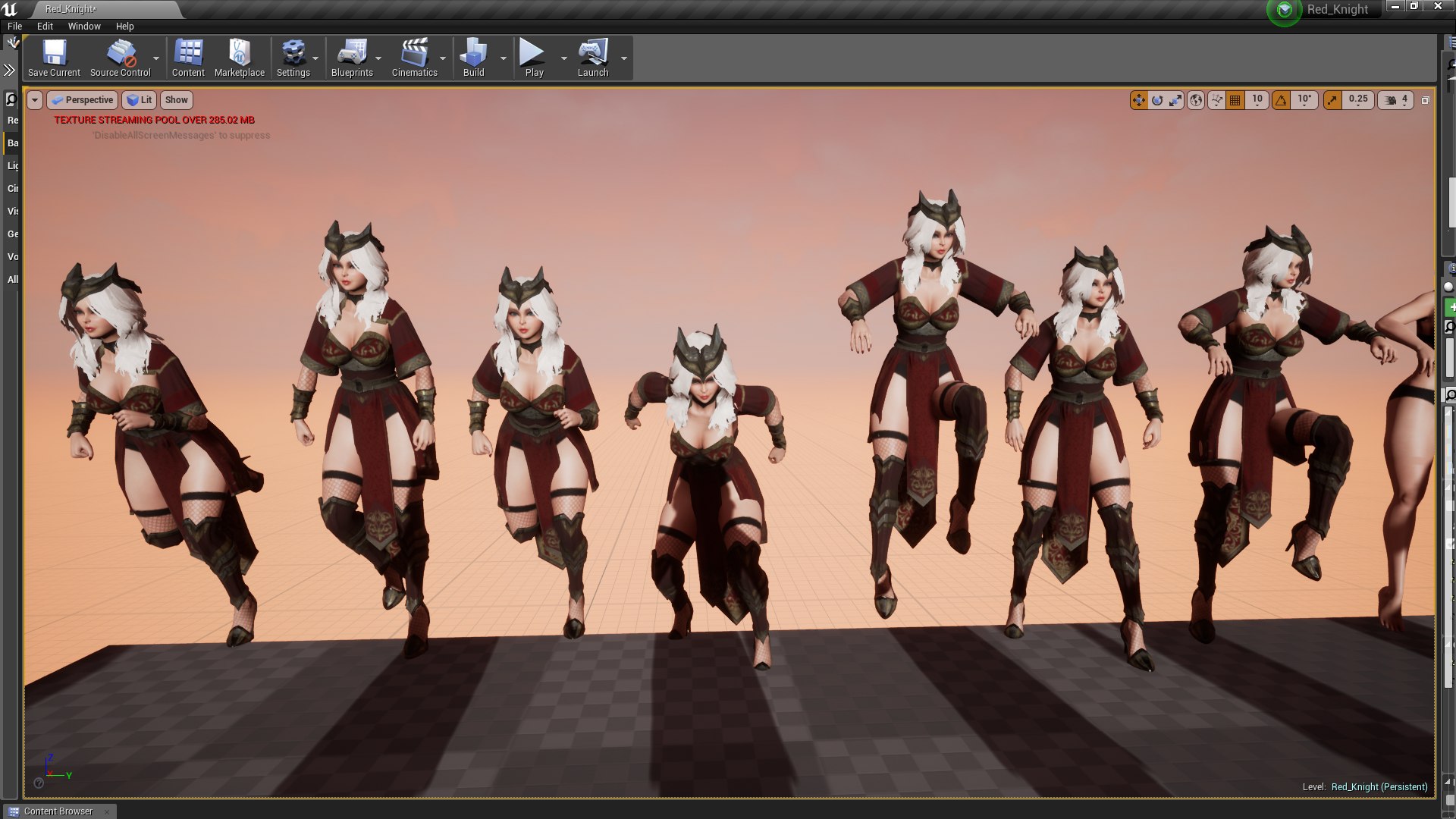Viewport: 1456px width, 819px height.
Task: Expand Cinematics dropdown arrow
Action: click(x=443, y=58)
